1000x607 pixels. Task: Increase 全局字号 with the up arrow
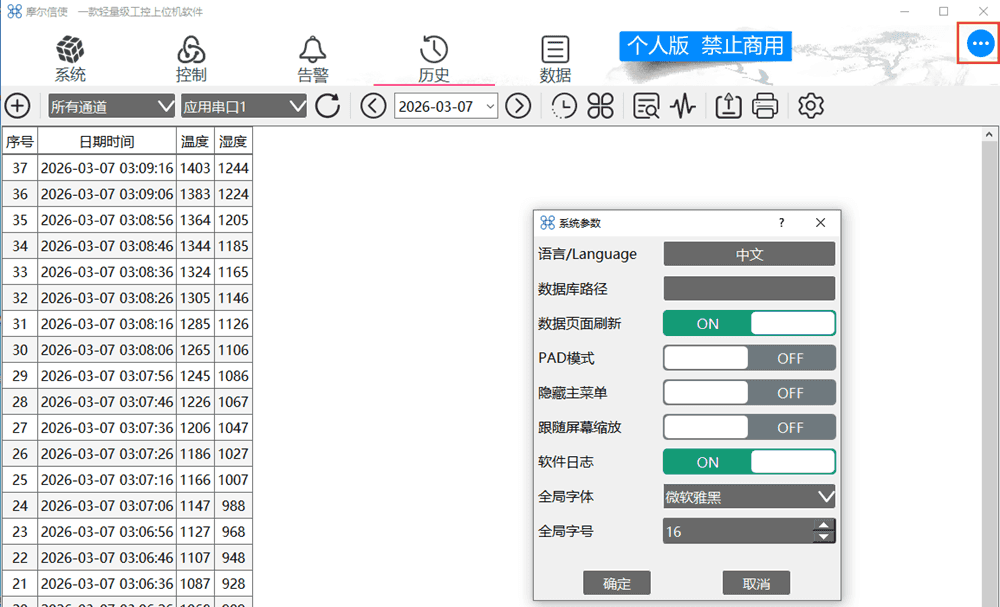[823, 525]
